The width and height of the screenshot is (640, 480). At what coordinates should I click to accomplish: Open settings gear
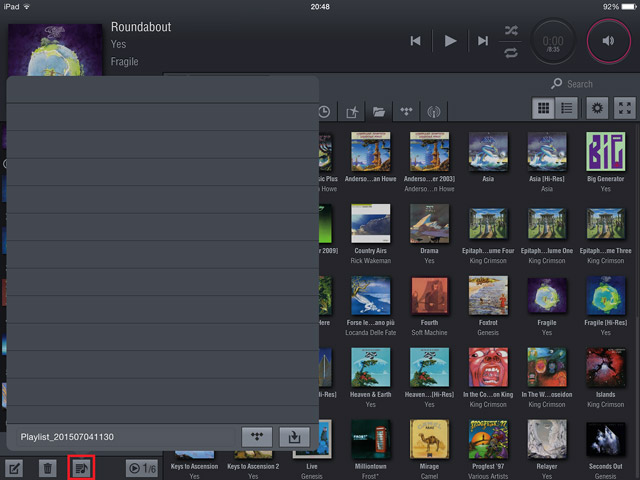[598, 109]
